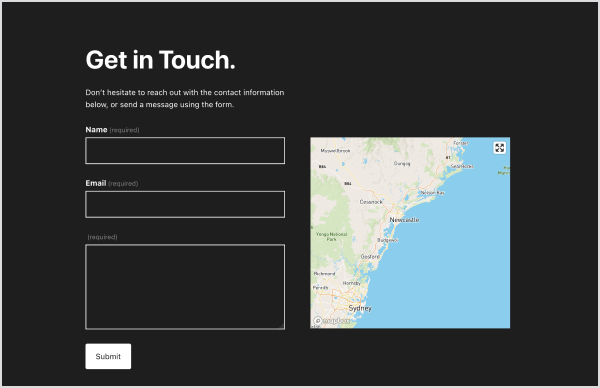Click Cessnock on the map
The image size is (600, 388).
[x=371, y=202]
